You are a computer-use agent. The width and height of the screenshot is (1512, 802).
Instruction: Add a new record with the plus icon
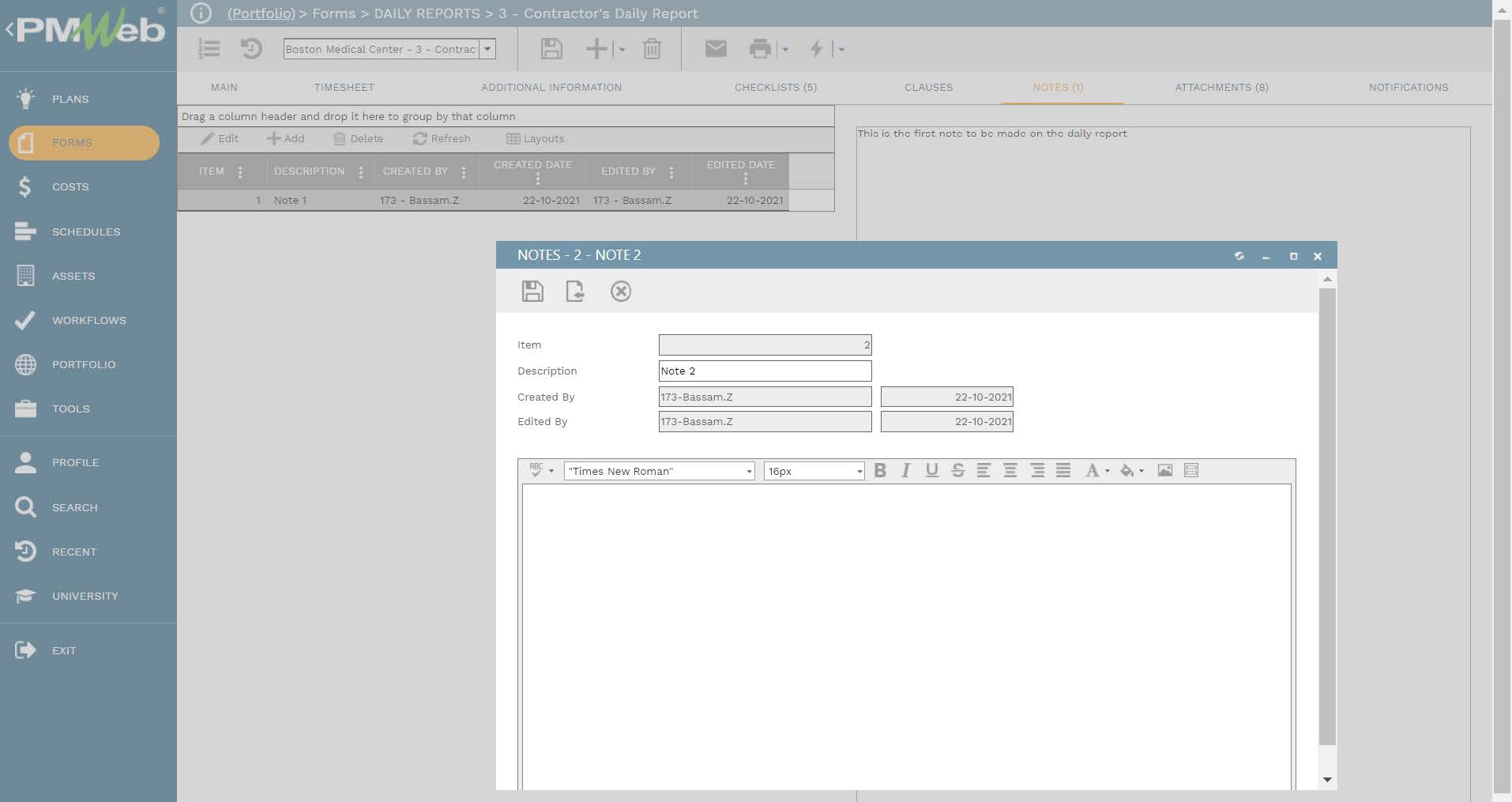point(596,49)
